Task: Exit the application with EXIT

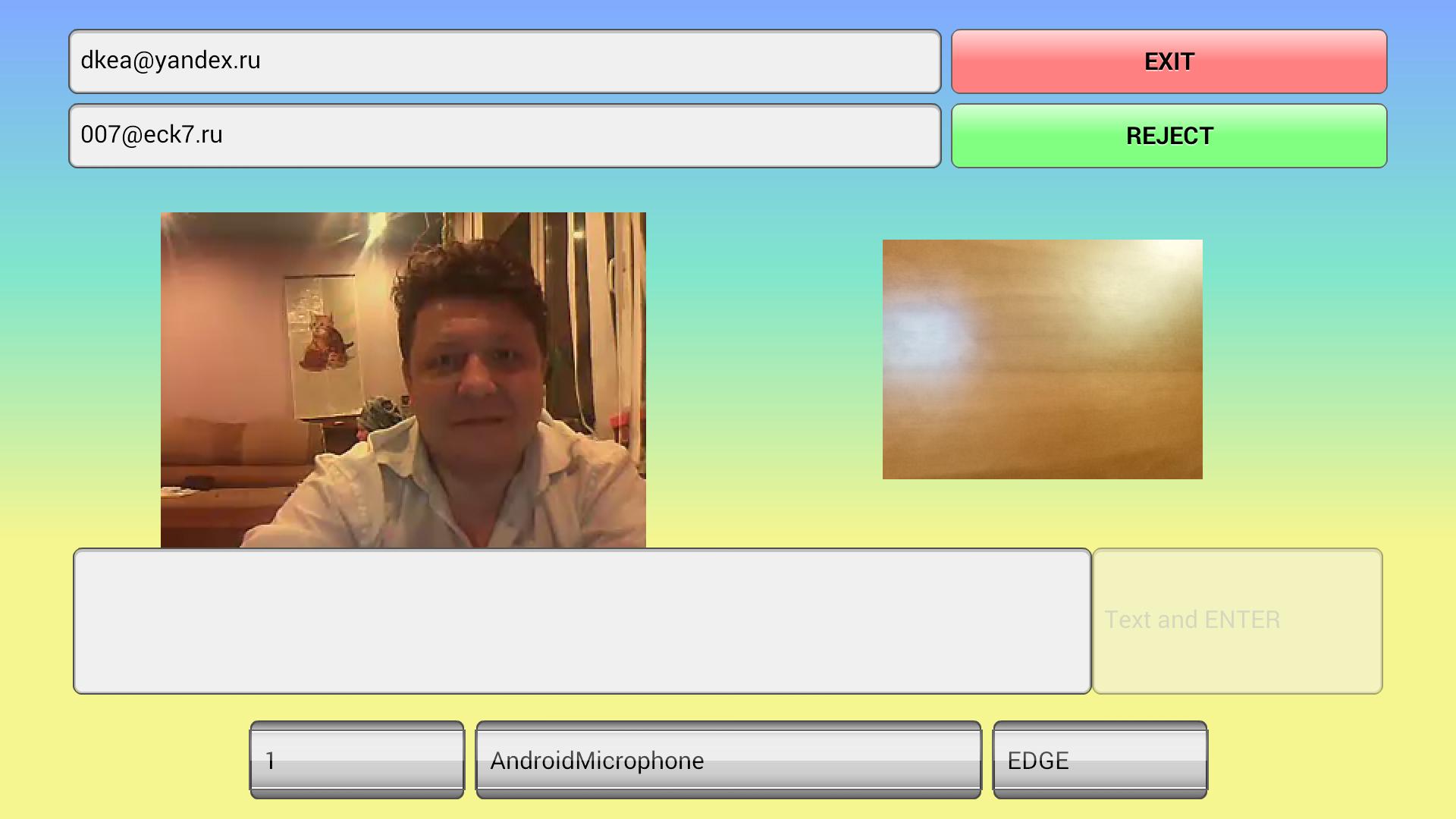Action: click(x=1168, y=61)
